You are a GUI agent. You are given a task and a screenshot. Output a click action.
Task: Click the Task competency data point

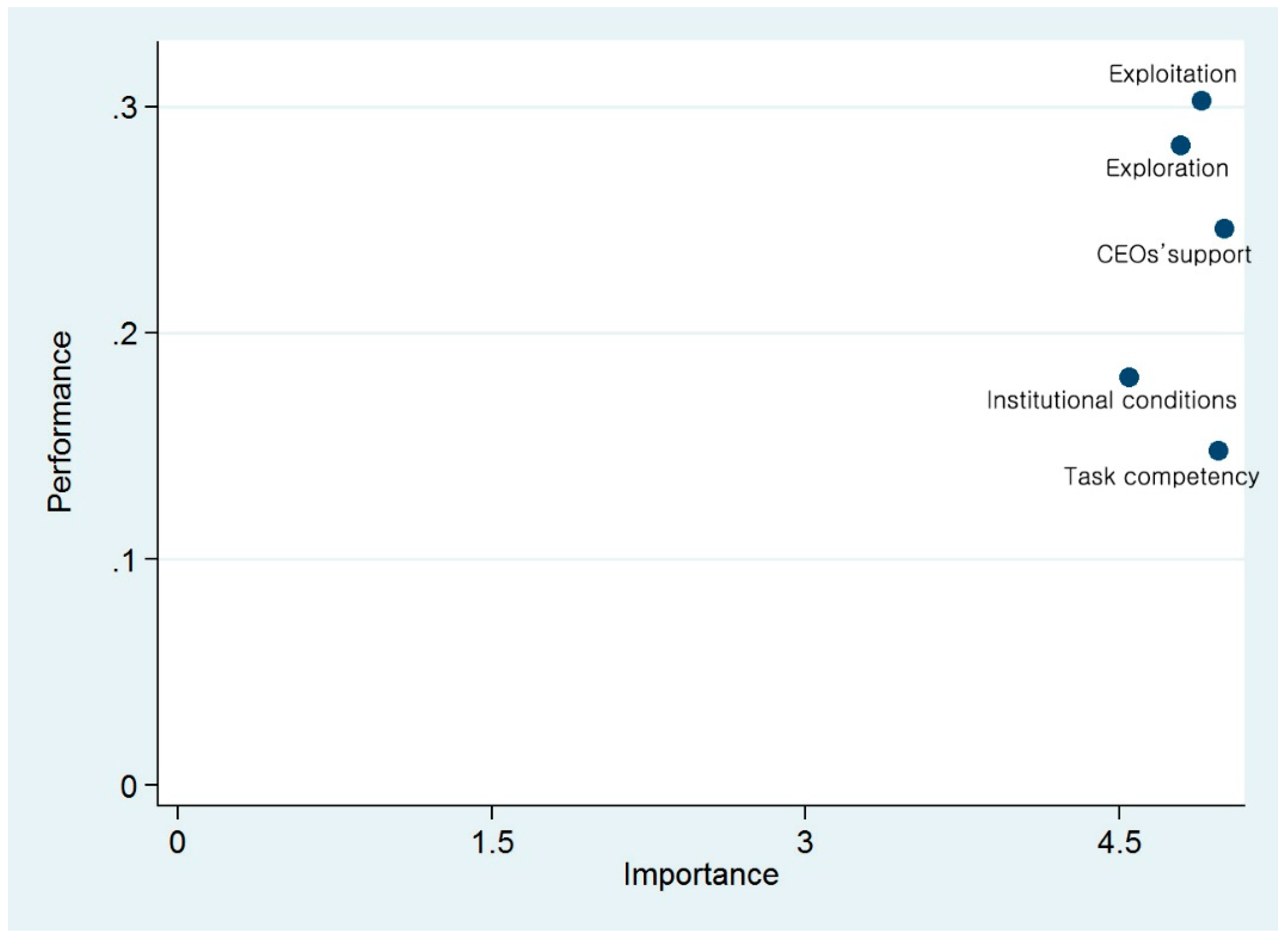click(1217, 451)
